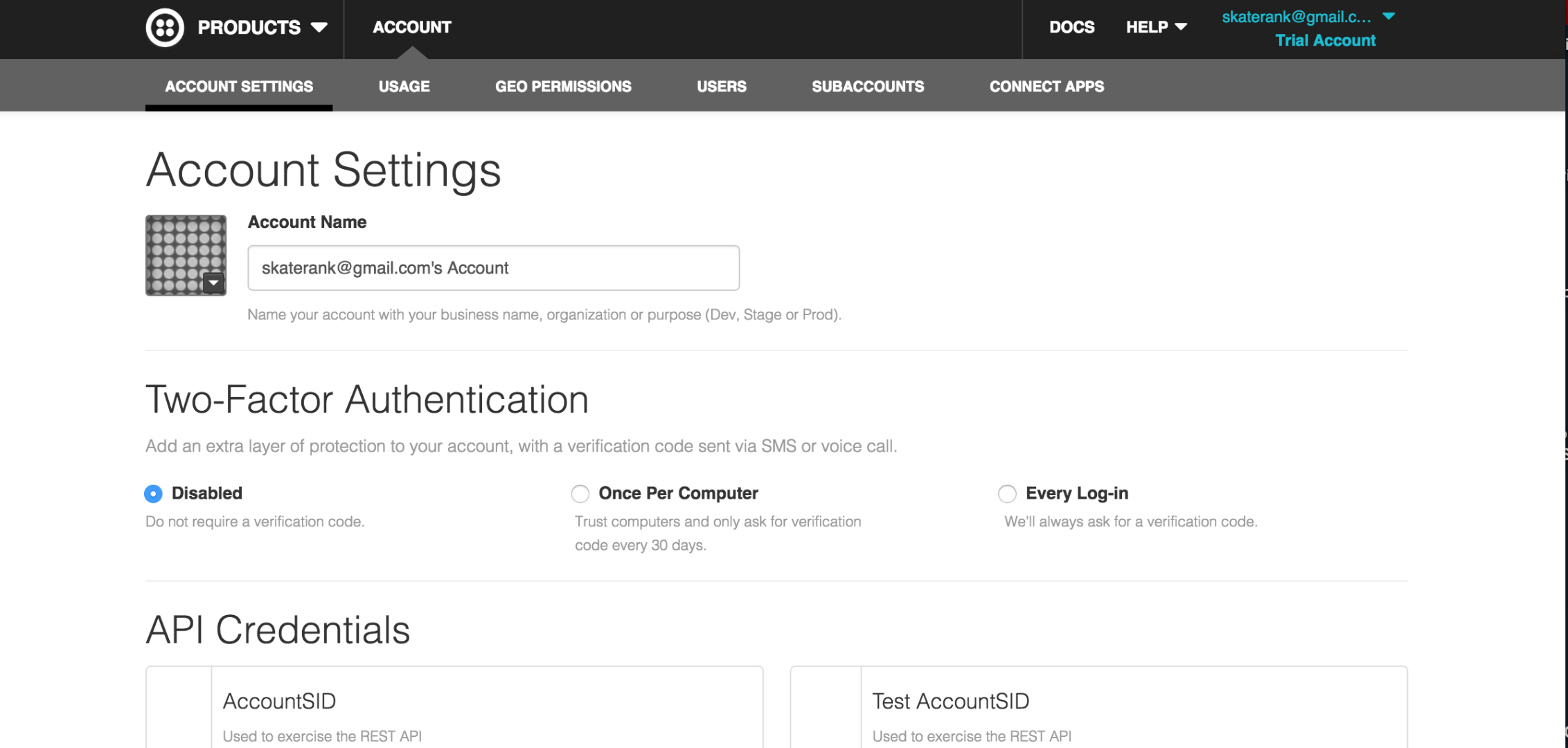Click the Account top navigation item
Viewport: 1568px width, 748px height.
pyautogui.click(x=412, y=28)
